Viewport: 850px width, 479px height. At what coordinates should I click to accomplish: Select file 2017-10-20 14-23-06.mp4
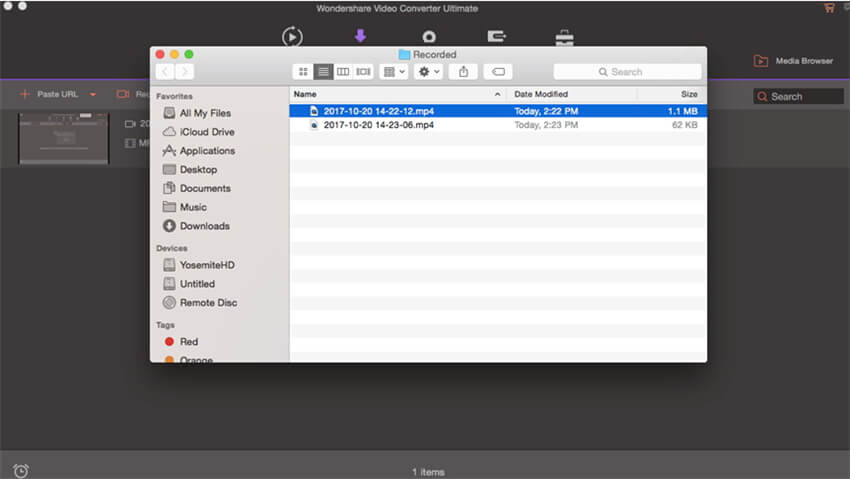point(498,125)
